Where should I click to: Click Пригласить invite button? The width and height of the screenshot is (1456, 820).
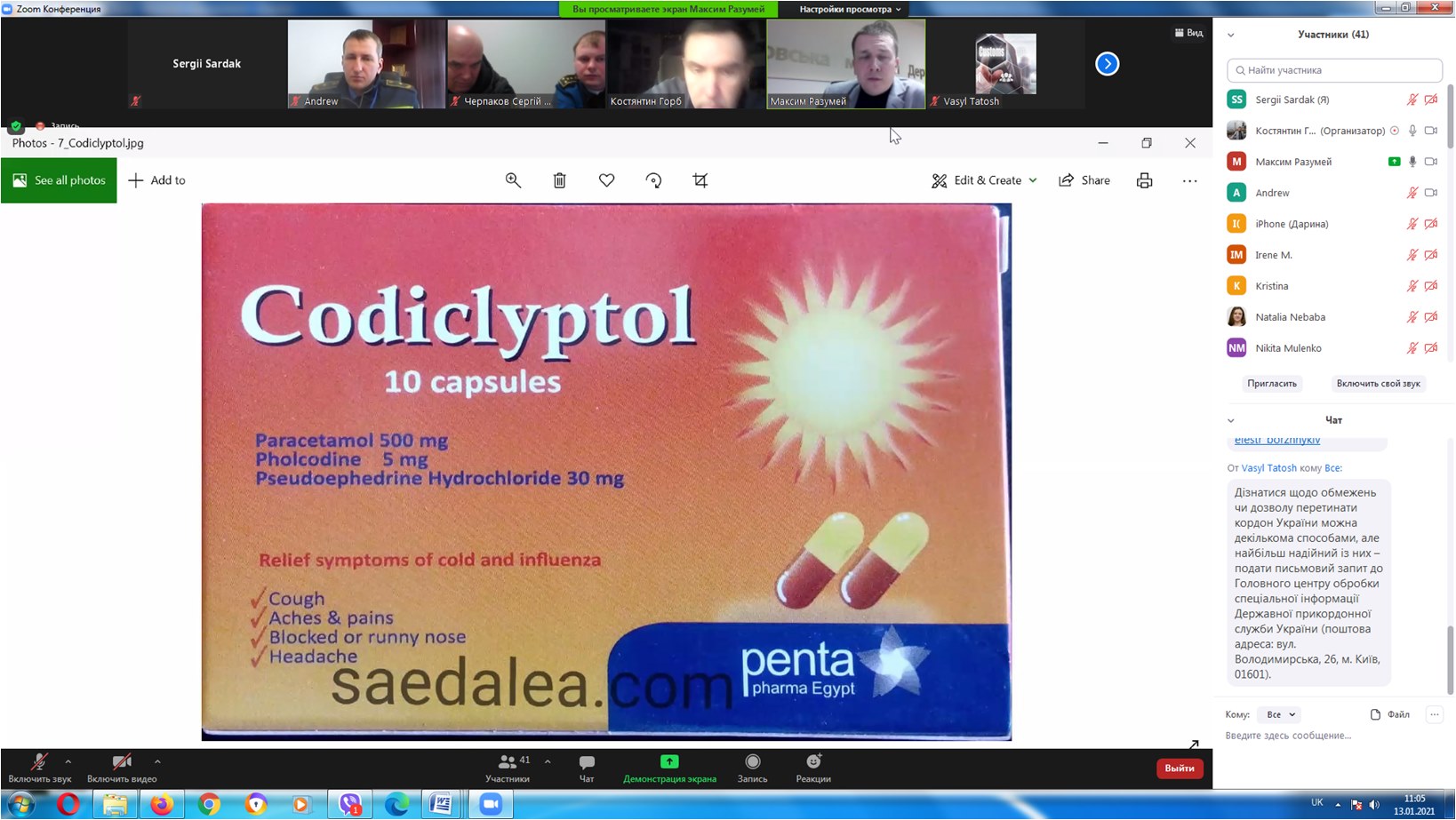click(1272, 384)
